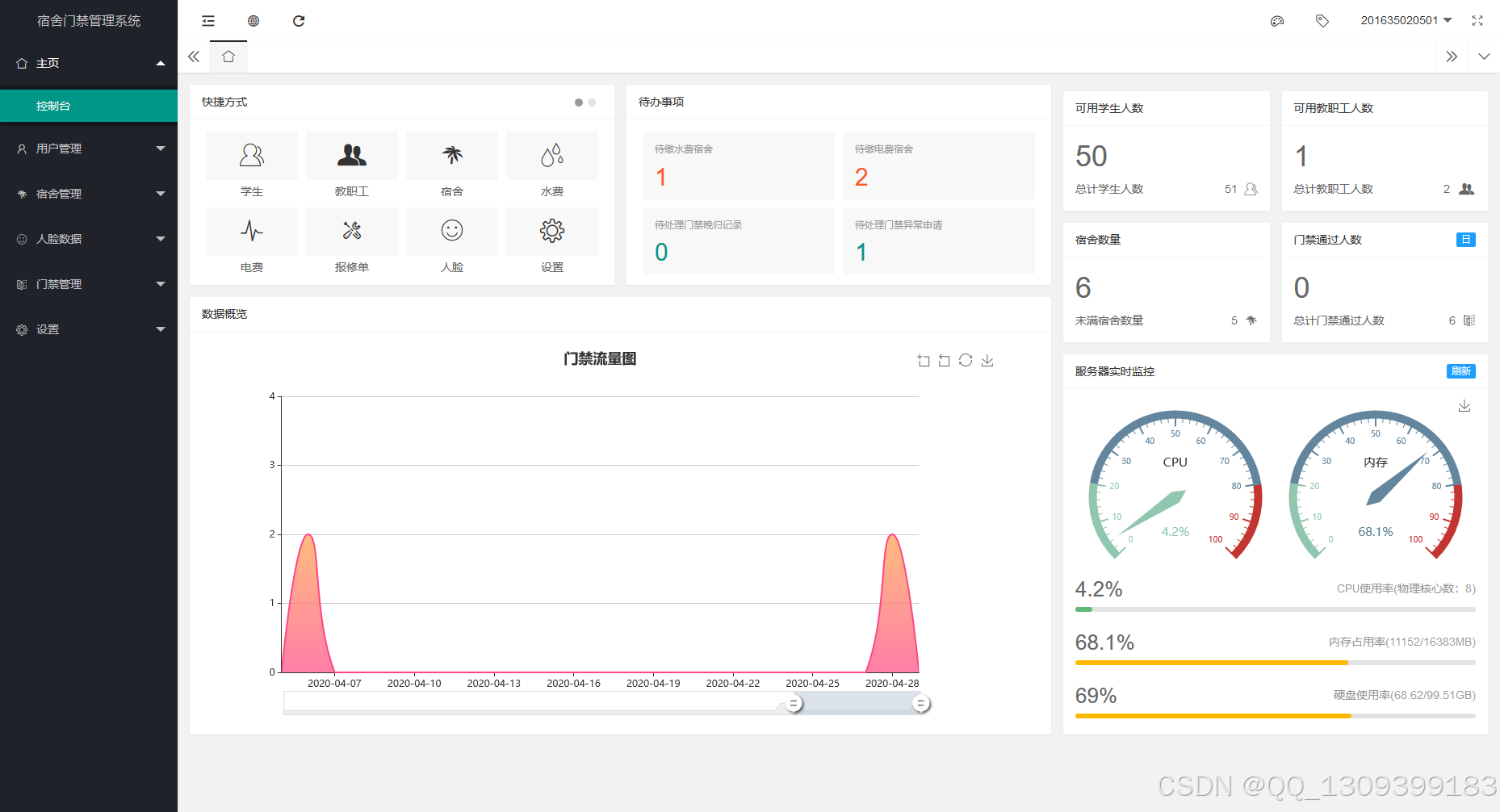The height and width of the screenshot is (812, 1500).
Task: Click the door icon beside 总计门禁通过人数
Action: tap(1469, 320)
